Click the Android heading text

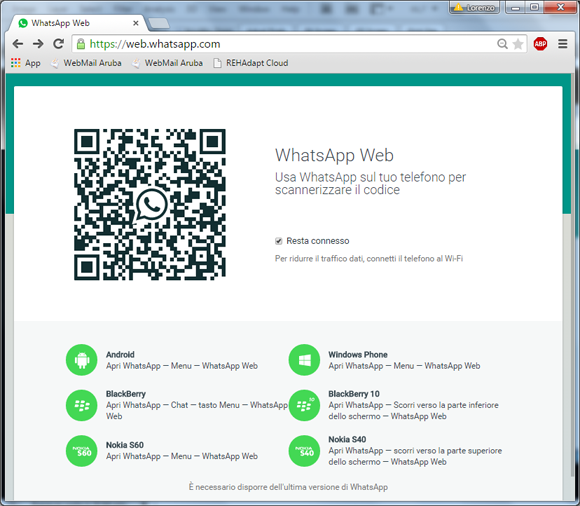[120, 354]
